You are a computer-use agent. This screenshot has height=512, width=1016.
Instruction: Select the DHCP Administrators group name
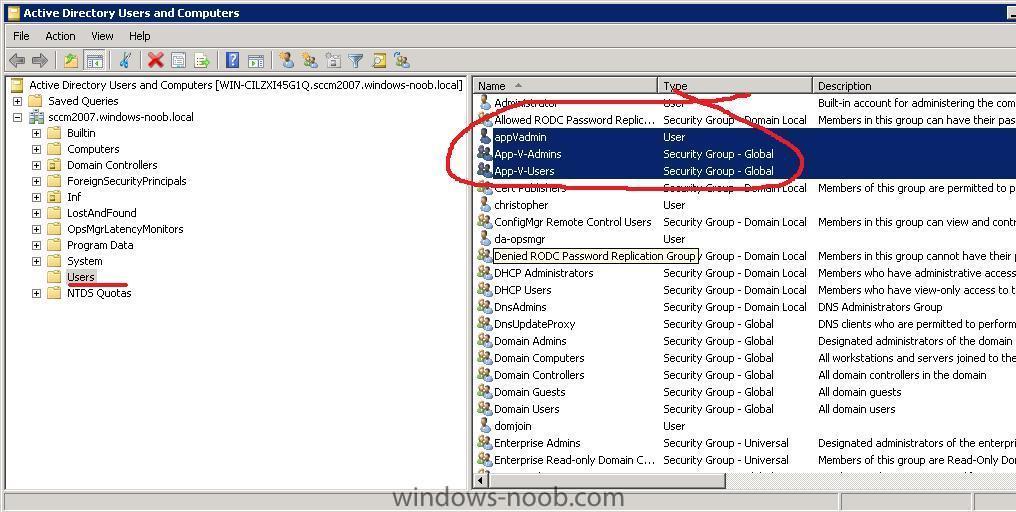coord(544,273)
